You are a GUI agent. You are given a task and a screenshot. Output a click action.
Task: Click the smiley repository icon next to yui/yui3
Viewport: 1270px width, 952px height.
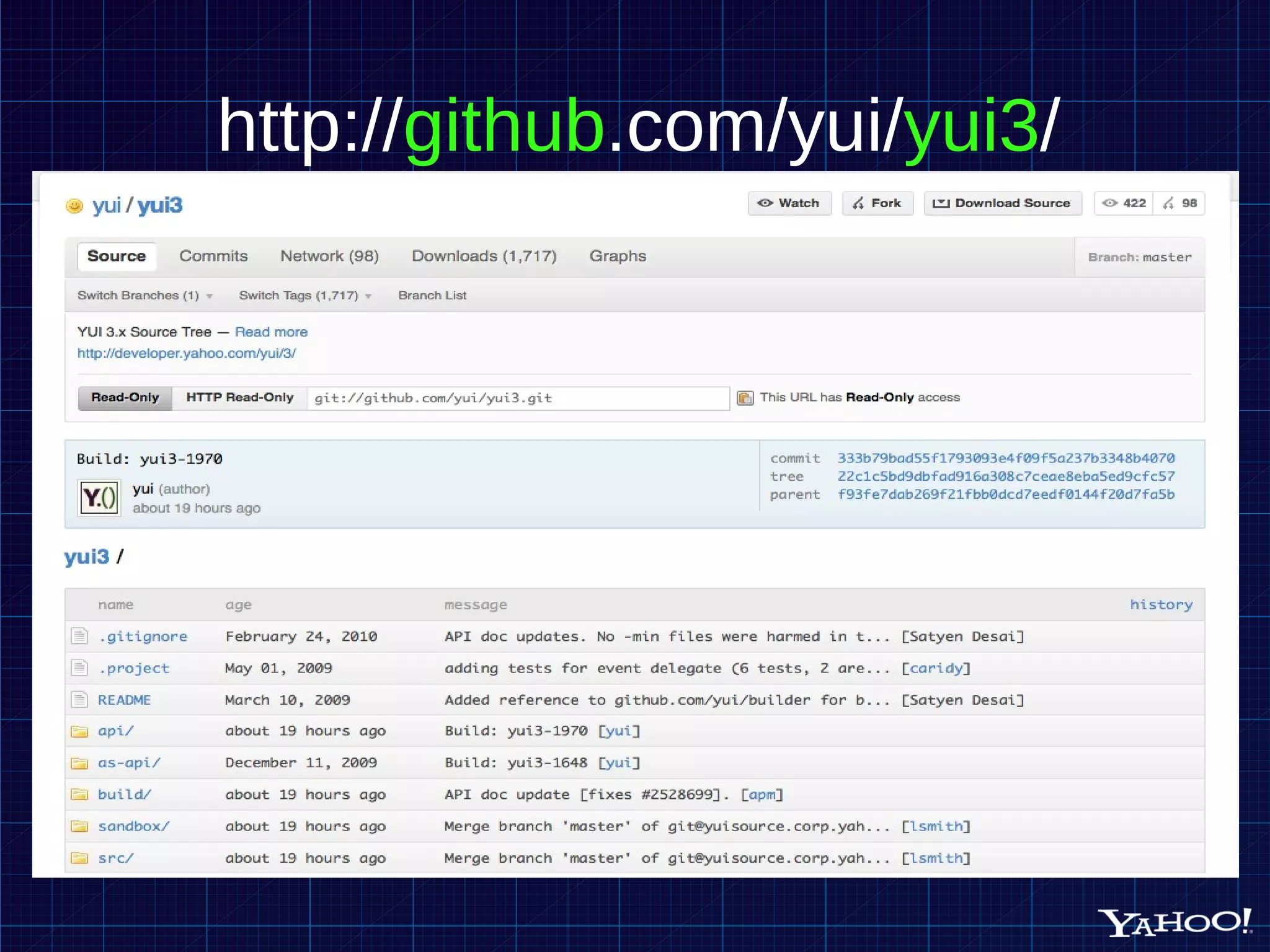point(74,206)
